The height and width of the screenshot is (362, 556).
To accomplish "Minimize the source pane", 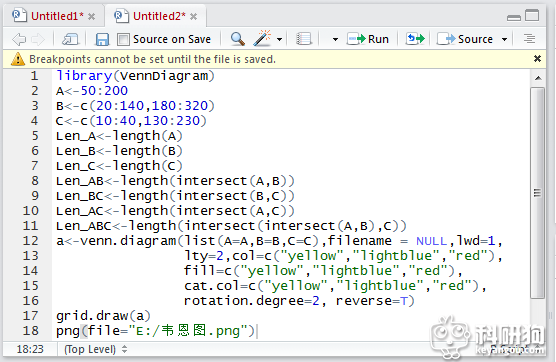I will (513, 17).
